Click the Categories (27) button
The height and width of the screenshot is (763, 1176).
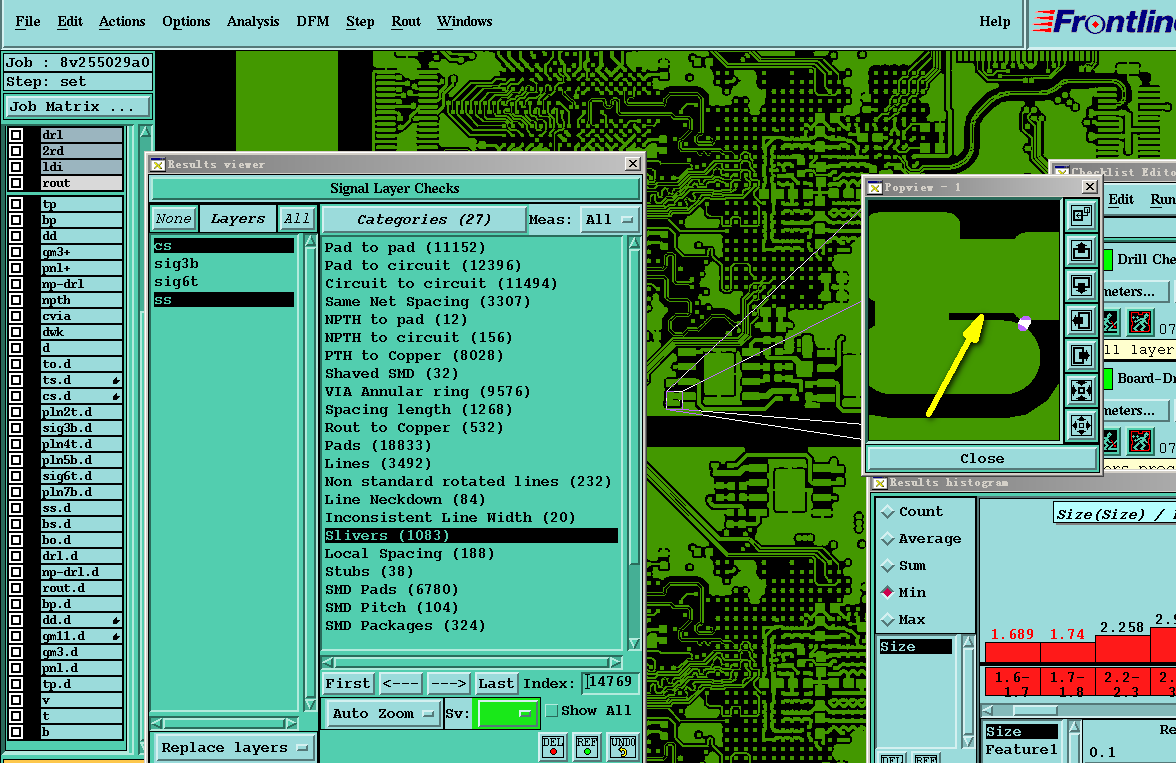point(424,220)
